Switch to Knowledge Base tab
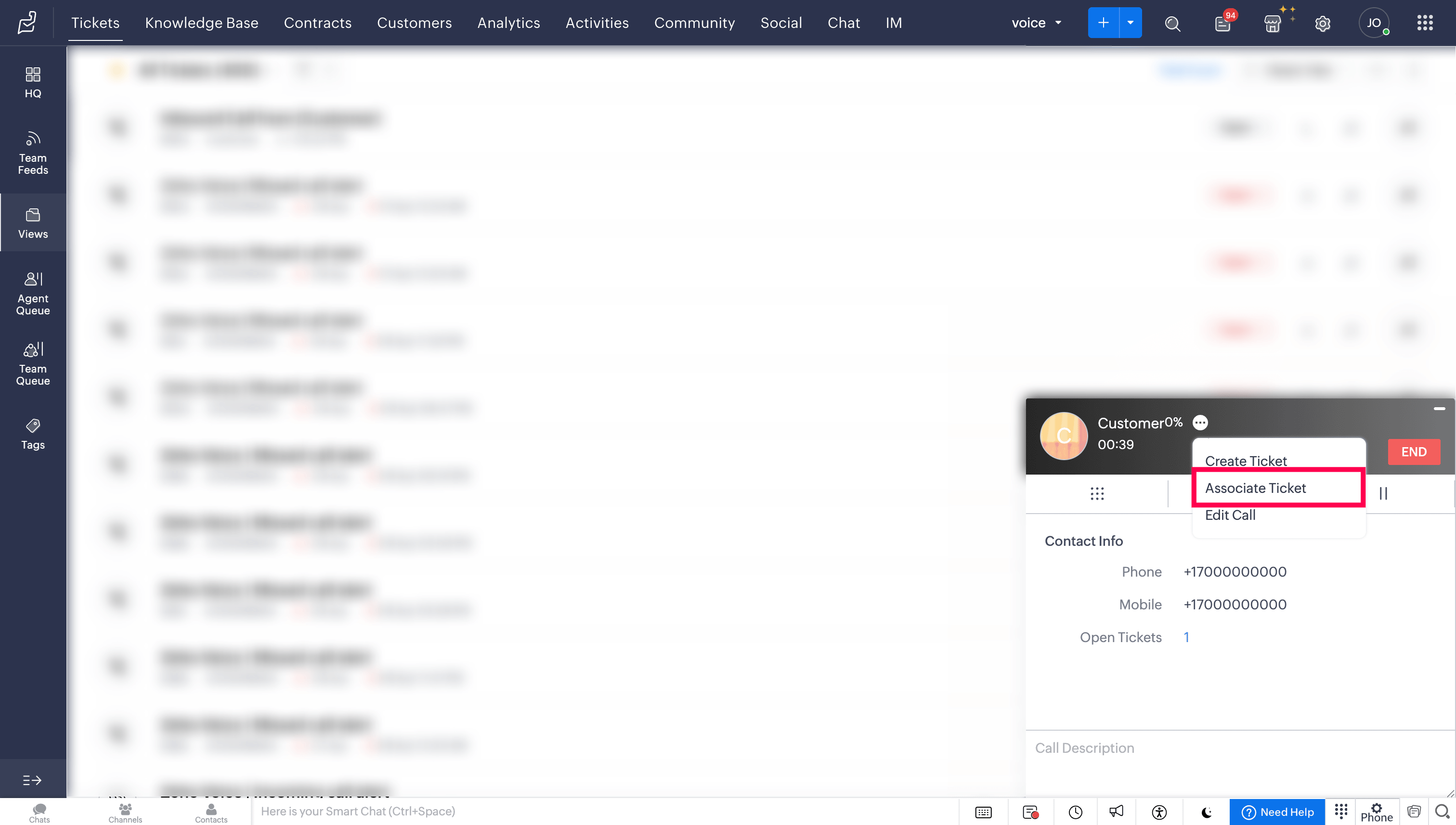The width and height of the screenshot is (1456, 825). point(201,23)
